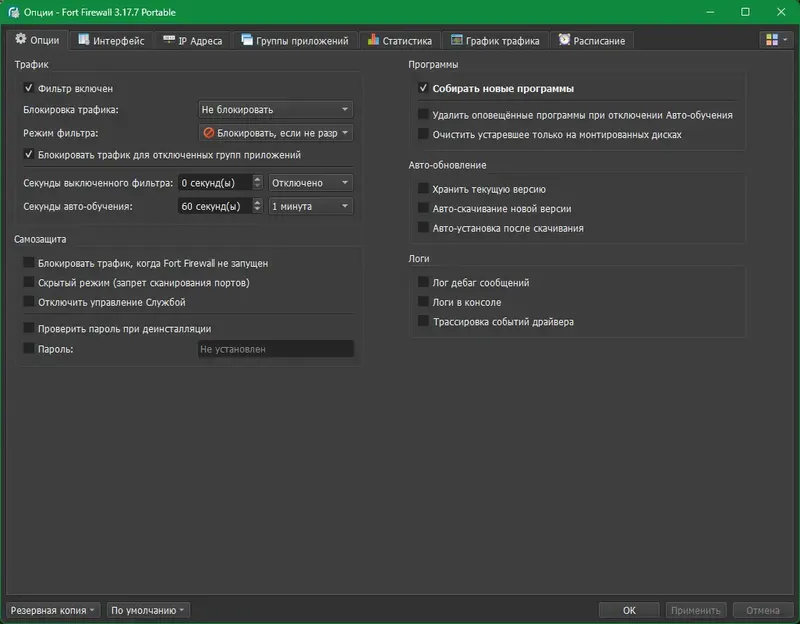Click the Отмена button
The height and width of the screenshot is (624, 800).
pos(763,610)
